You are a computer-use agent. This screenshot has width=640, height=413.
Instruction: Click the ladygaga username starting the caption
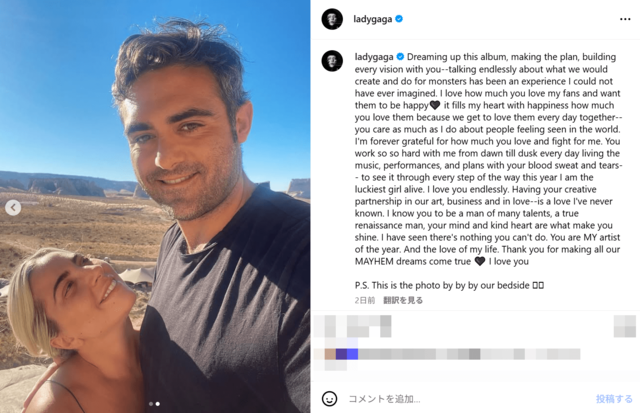374,57
